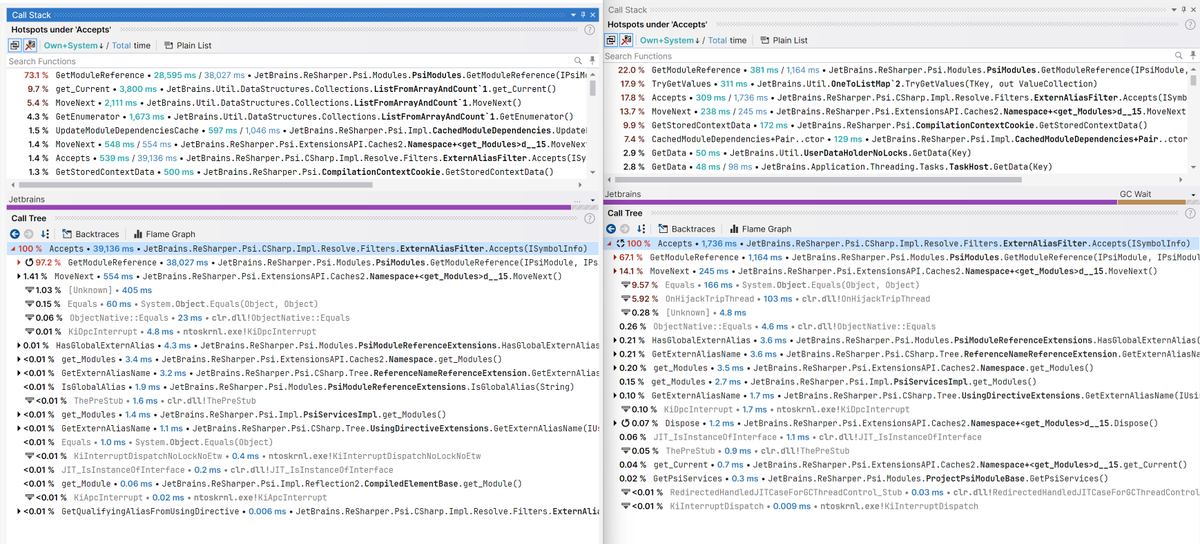1200x544 pixels.
Task: Navigate forward in the left Call Tree
Action: [29, 233]
